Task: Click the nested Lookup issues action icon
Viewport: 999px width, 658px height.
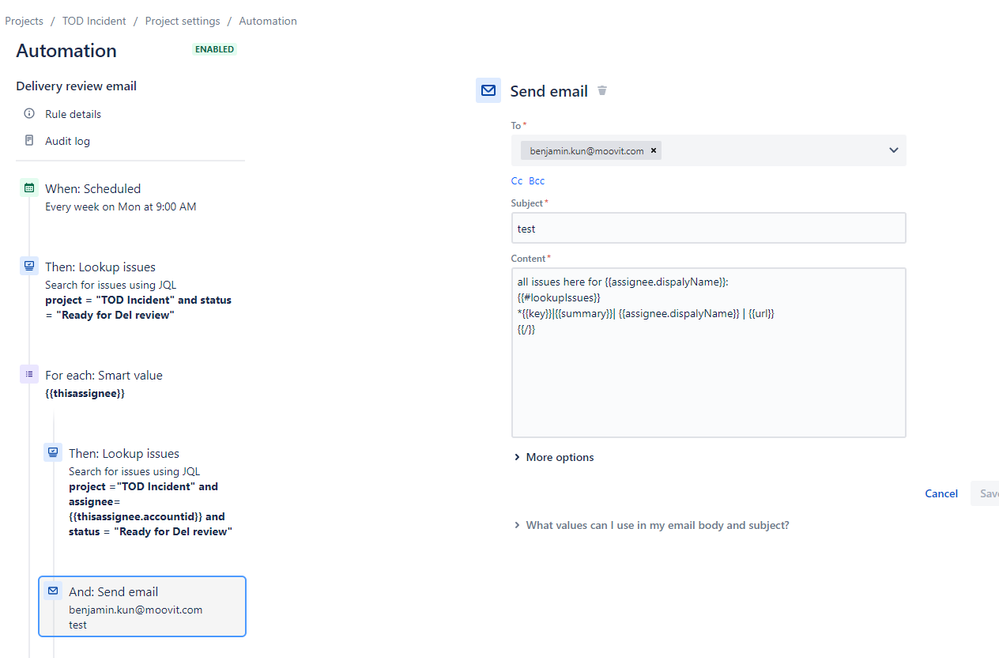Action: pos(53,453)
